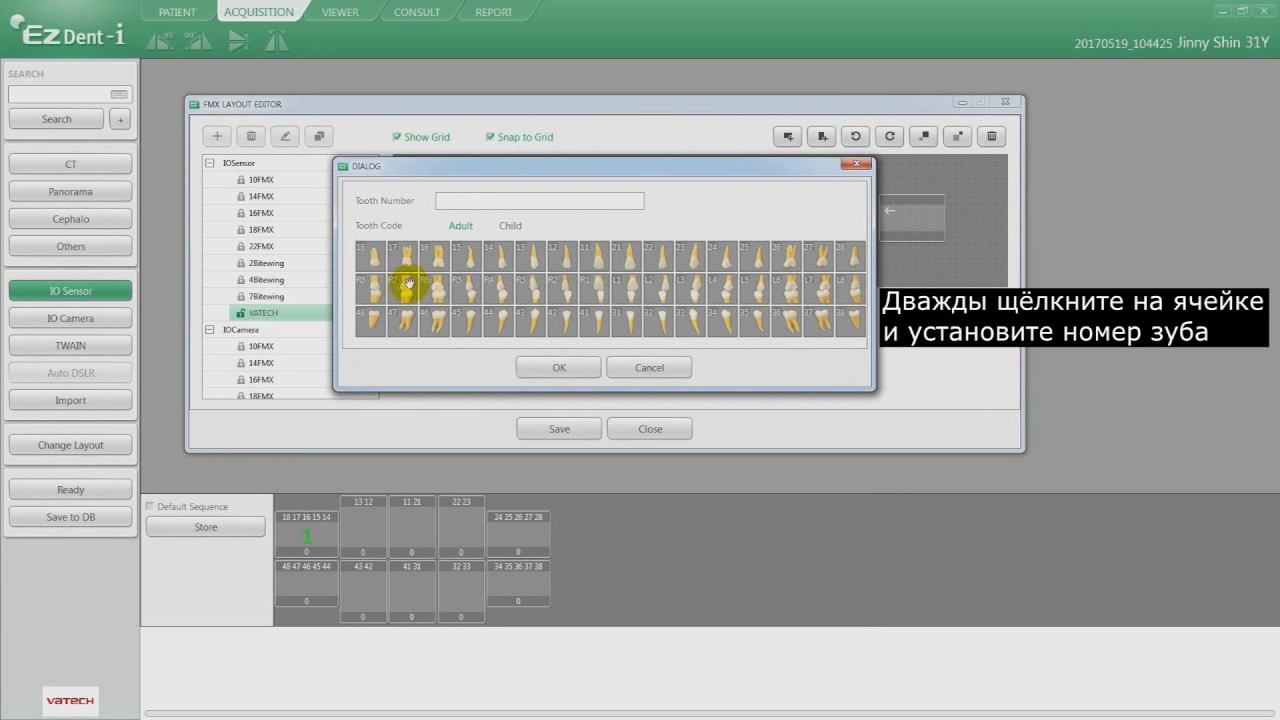
Task: Click the rotate clockwise icon in layout editor
Action: (889, 136)
